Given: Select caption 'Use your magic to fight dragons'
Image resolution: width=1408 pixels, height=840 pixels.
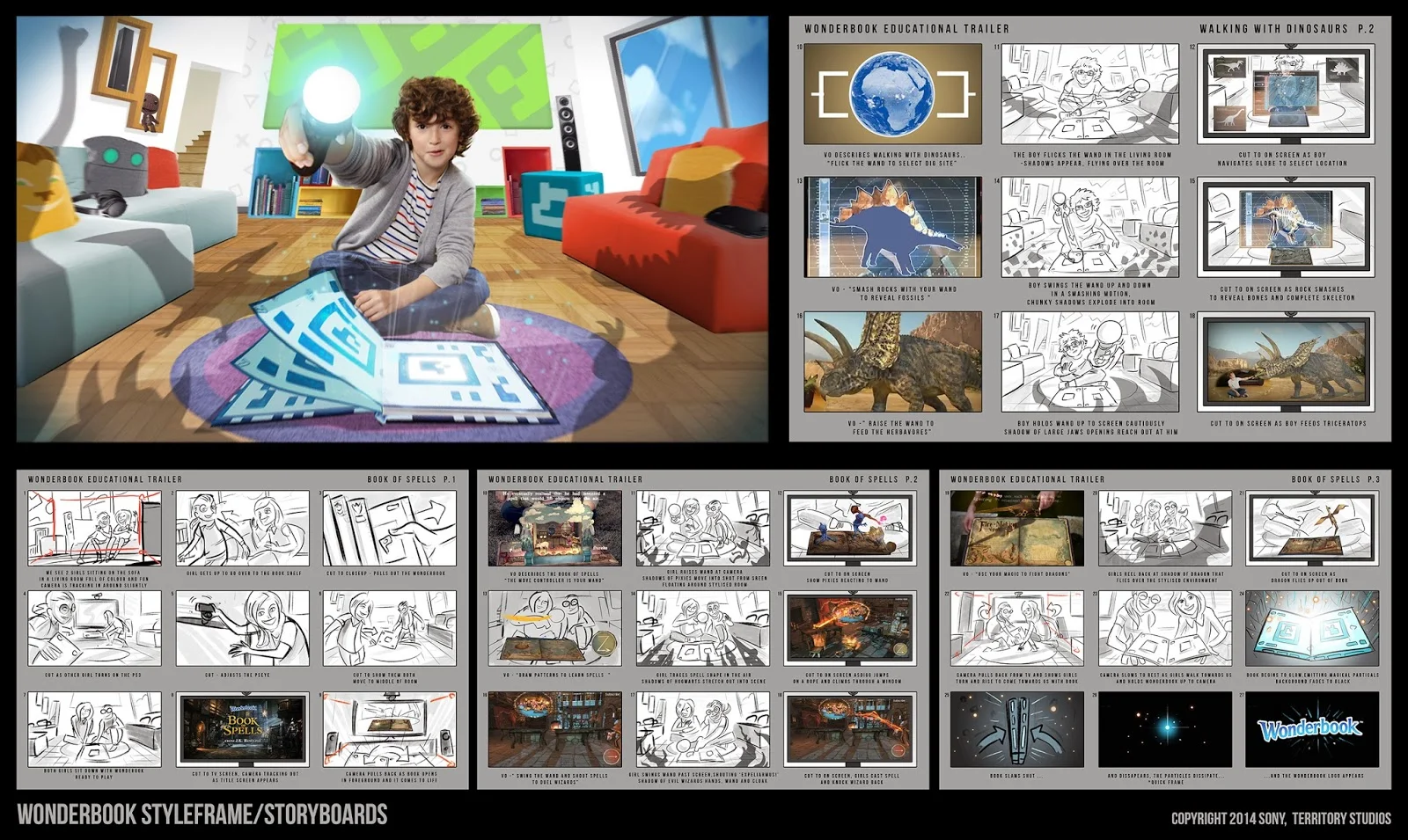Looking at the screenshot, I should click(1016, 573).
